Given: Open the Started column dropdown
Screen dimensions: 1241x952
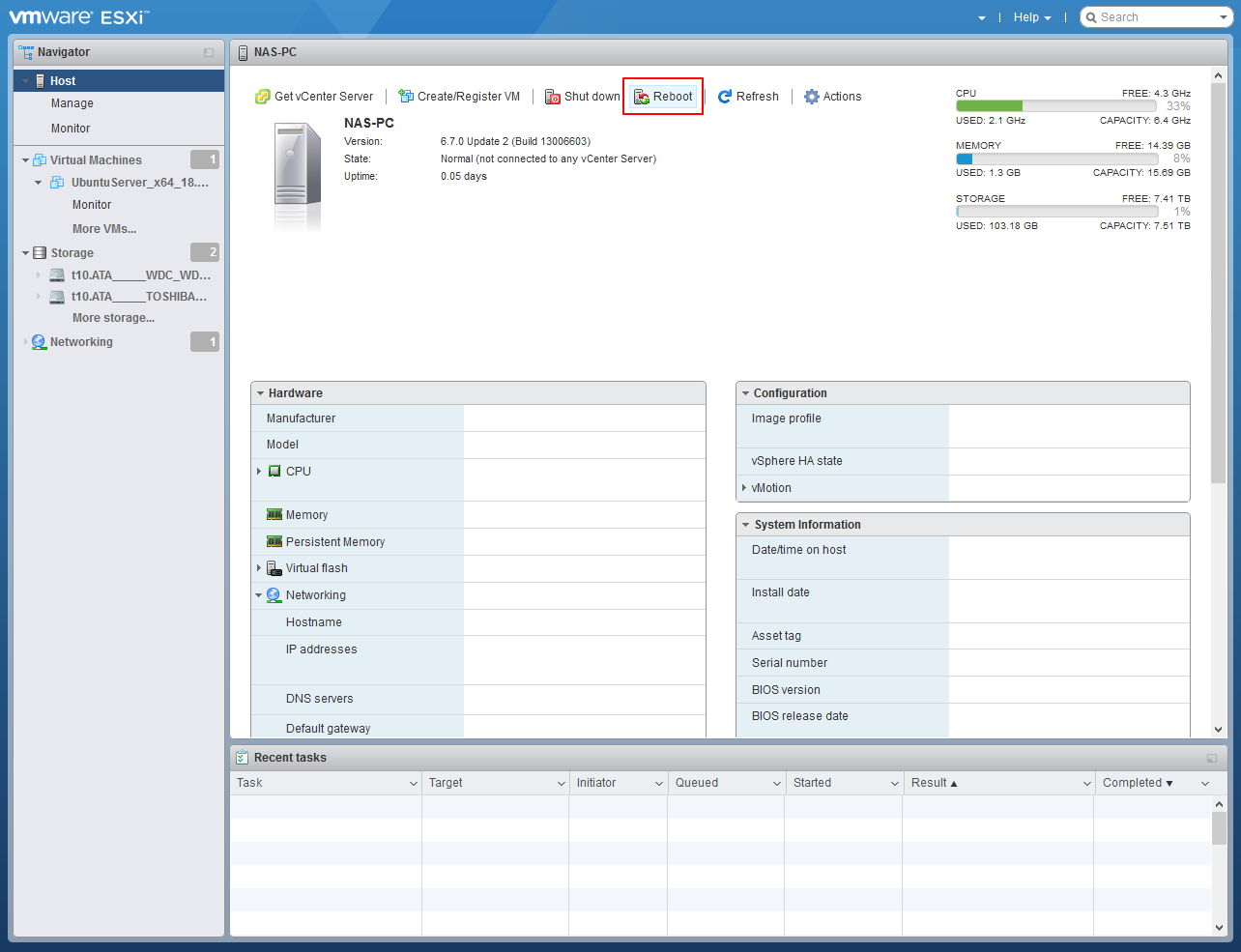Looking at the screenshot, I should pyautogui.click(x=894, y=784).
